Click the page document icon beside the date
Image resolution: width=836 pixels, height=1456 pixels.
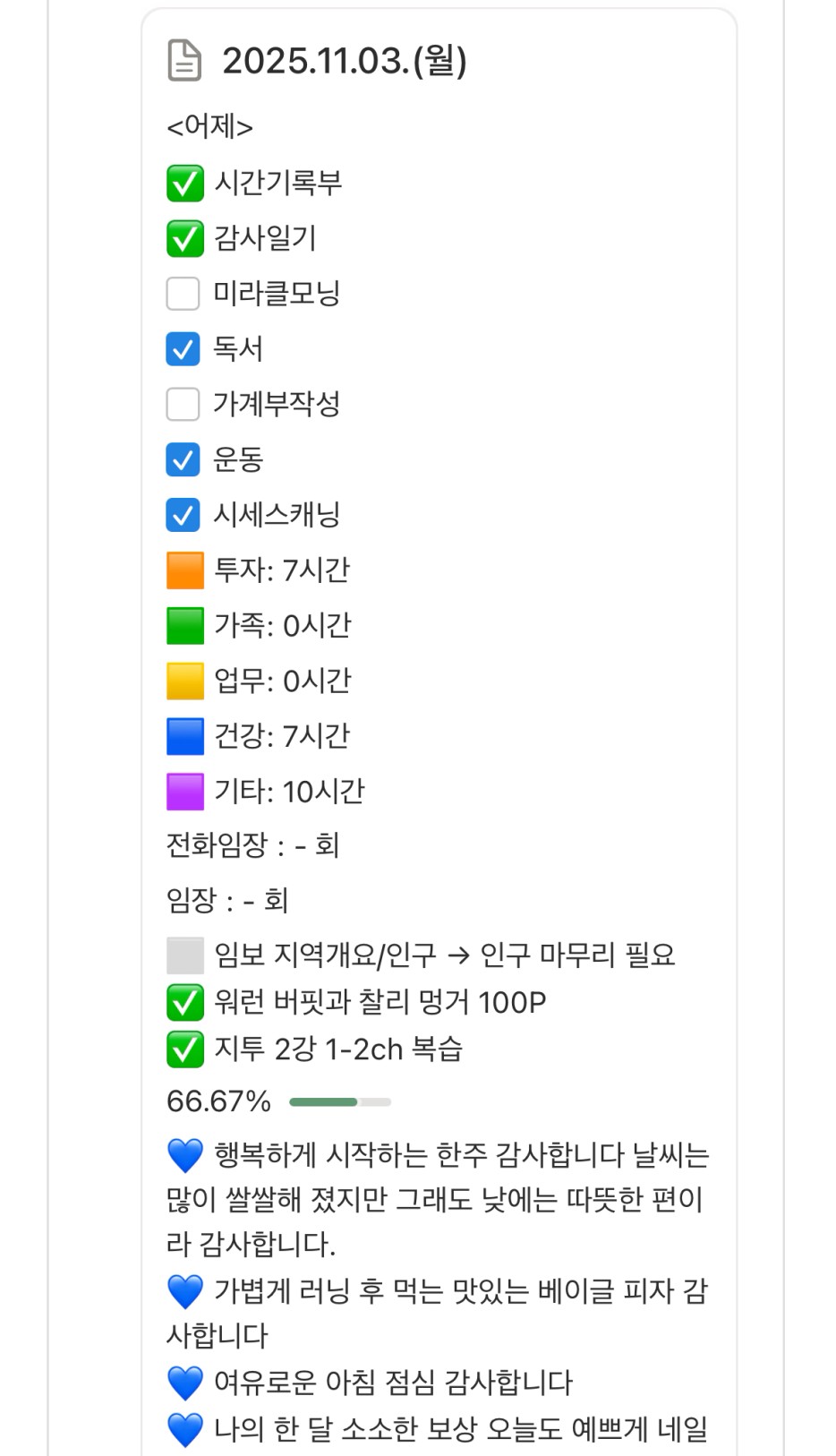click(x=184, y=61)
